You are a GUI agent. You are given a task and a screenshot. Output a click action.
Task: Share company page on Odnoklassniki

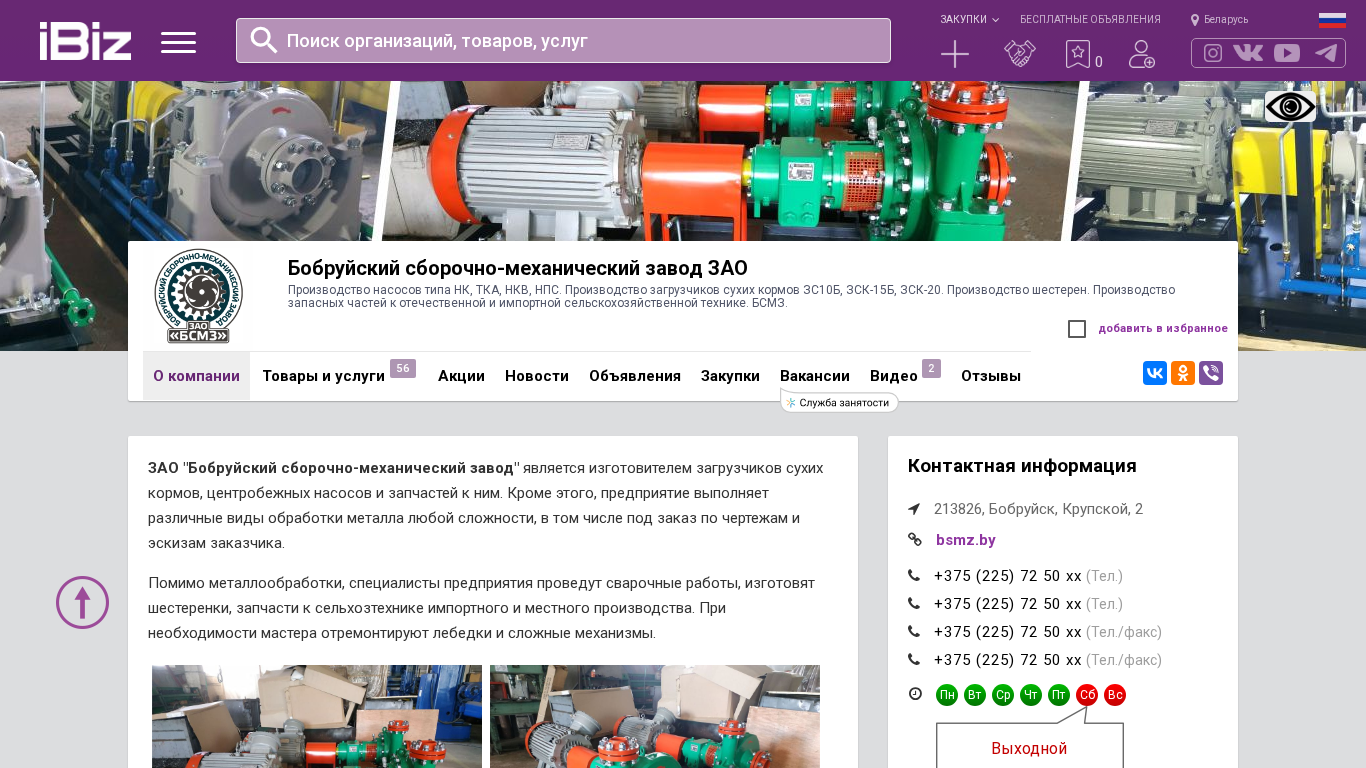point(1183,373)
